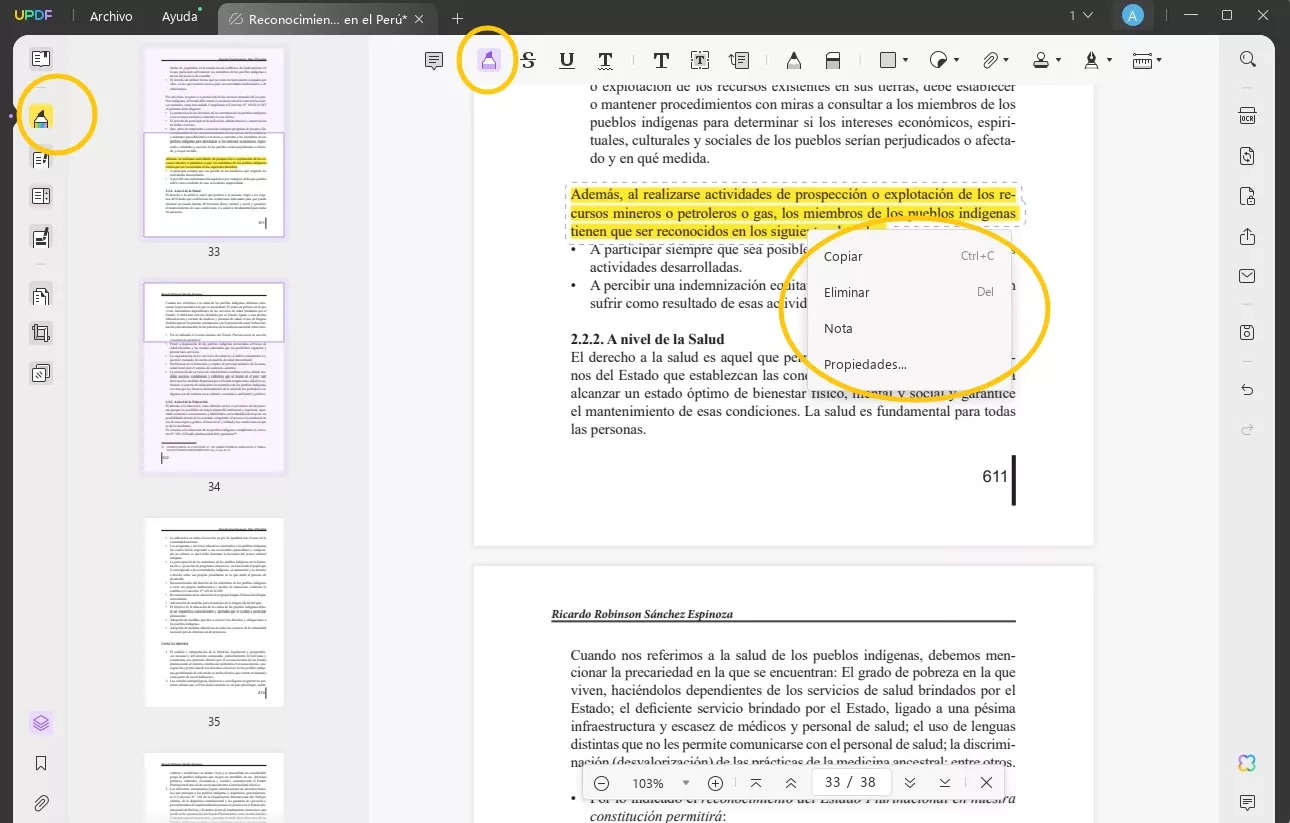Image resolution: width=1290 pixels, height=823 pixels.
Task: Click the zoom out minus button
Action: (602, 783)
